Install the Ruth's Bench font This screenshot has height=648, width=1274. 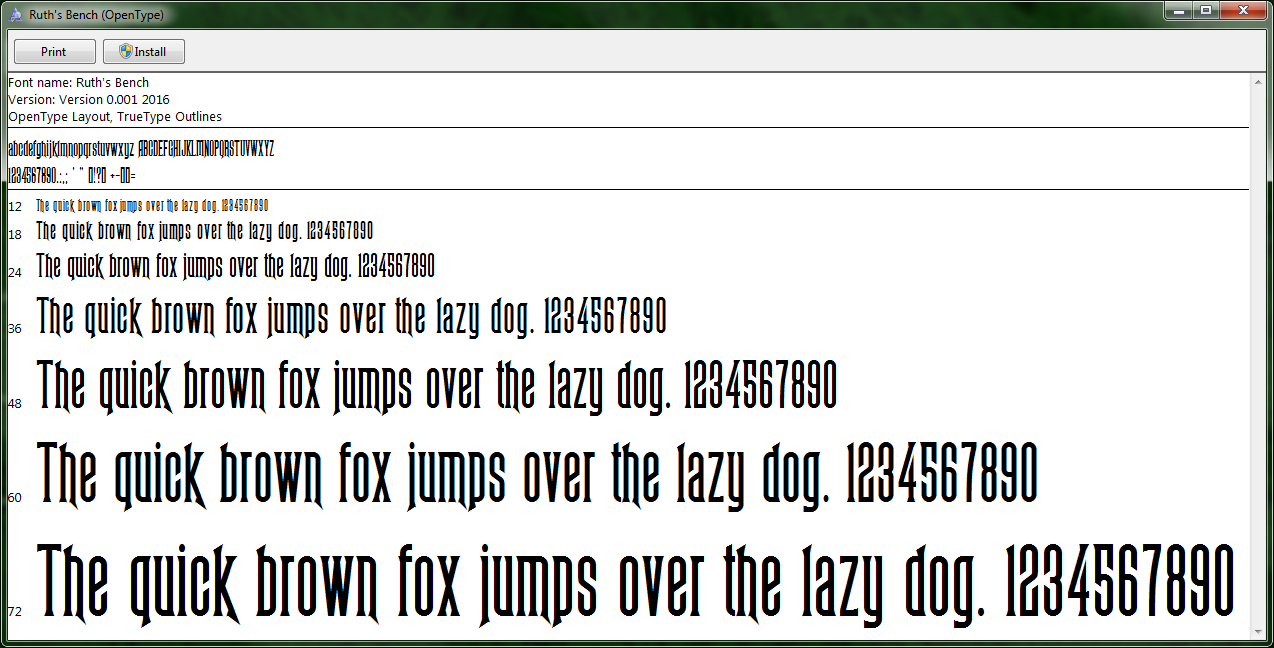pyautogui.click(x=142, y=52)
